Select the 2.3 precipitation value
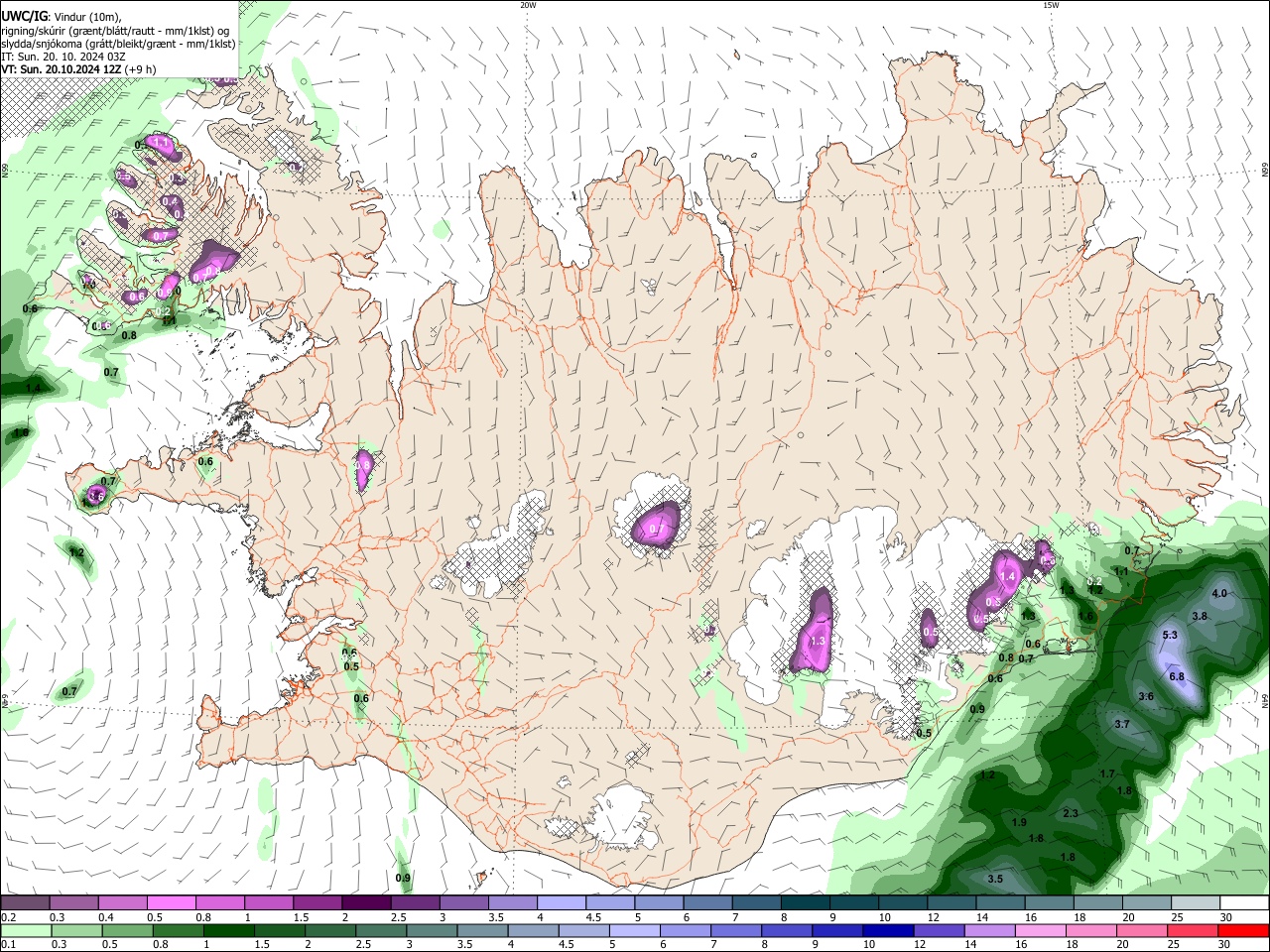This screenshot has width=1270, height=952. pyautogui.click(x=1071, y=814)
